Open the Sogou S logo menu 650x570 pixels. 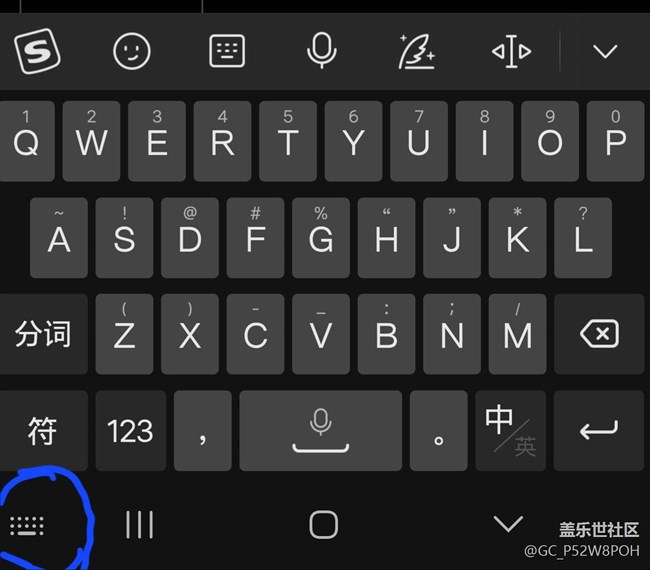37,51
